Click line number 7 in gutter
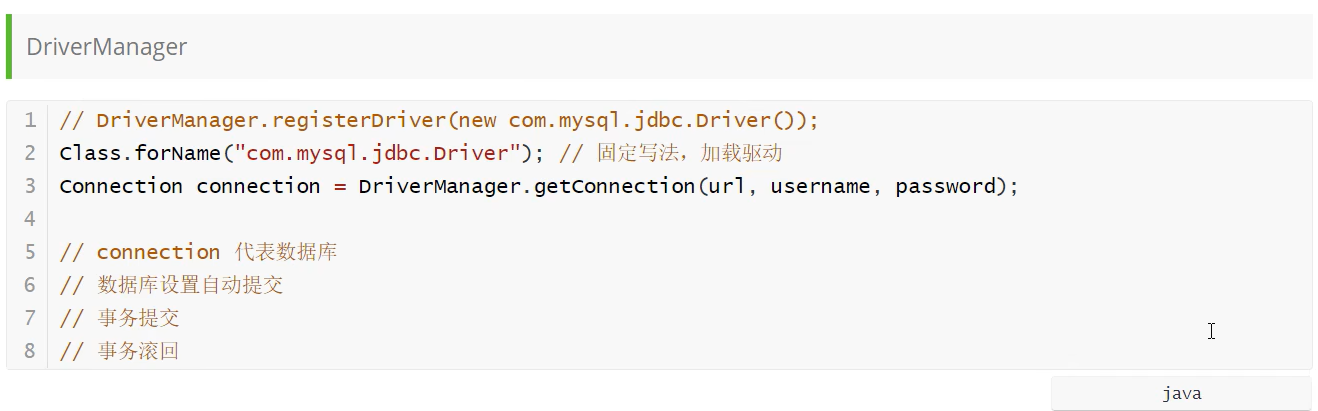Image resolution: width=1318 pixels, height=411 pixels. pyautogui.click(x=29, y=318)
